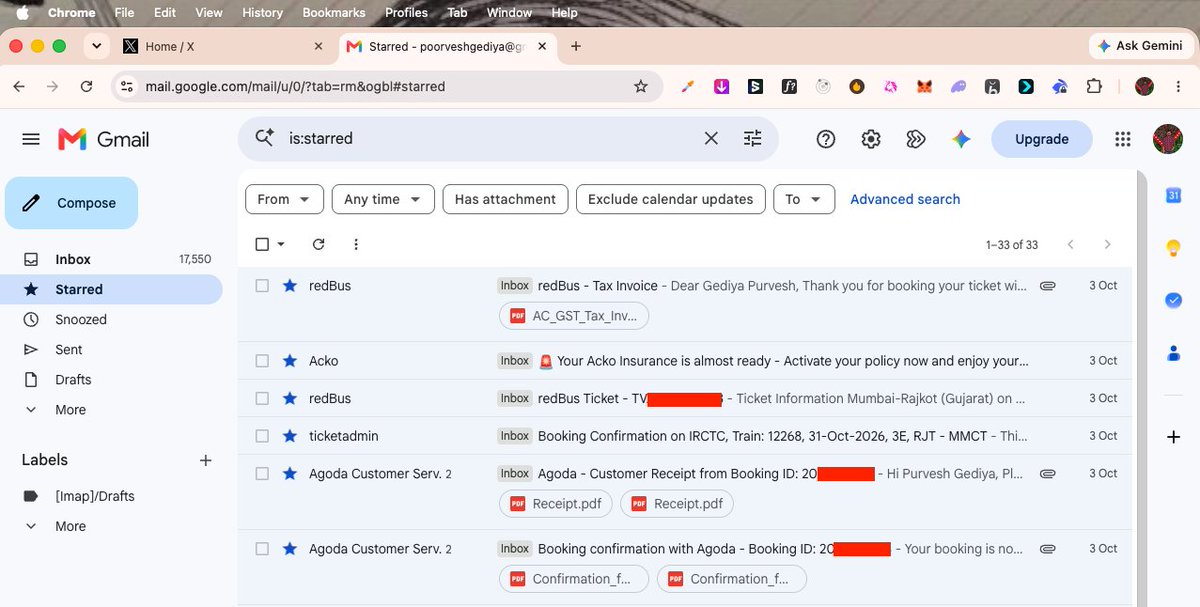Open a new Chrome tab
The image size is (1200, 607).
(x=576, y=46)
